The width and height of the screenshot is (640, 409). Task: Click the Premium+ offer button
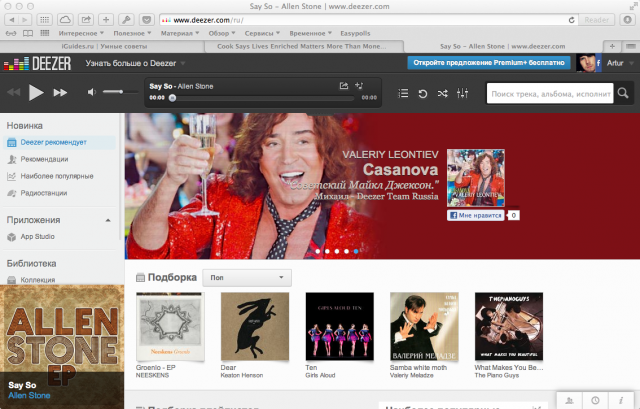(489, 63)
